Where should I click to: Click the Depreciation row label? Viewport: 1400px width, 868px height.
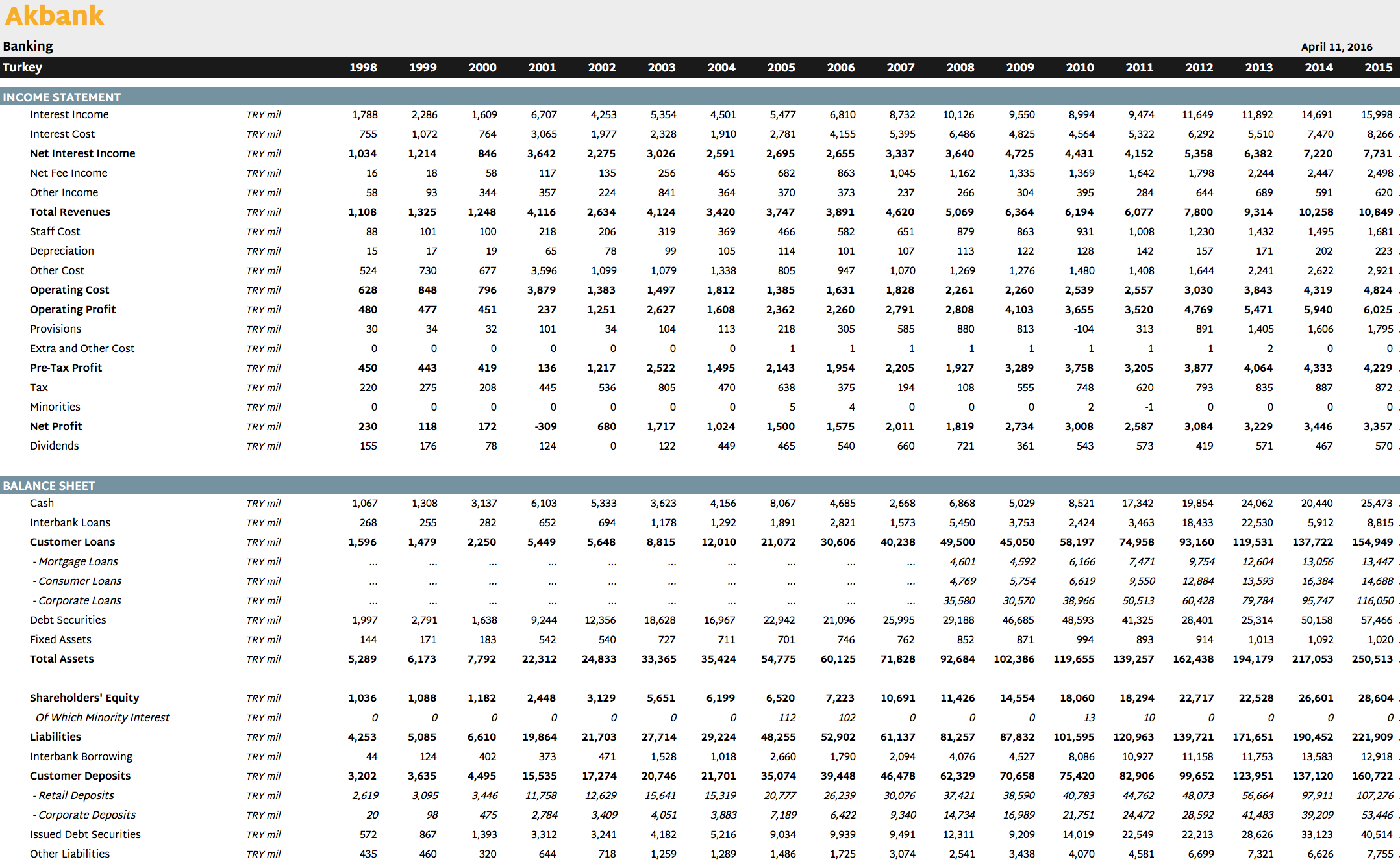click(x=62, y=251)
